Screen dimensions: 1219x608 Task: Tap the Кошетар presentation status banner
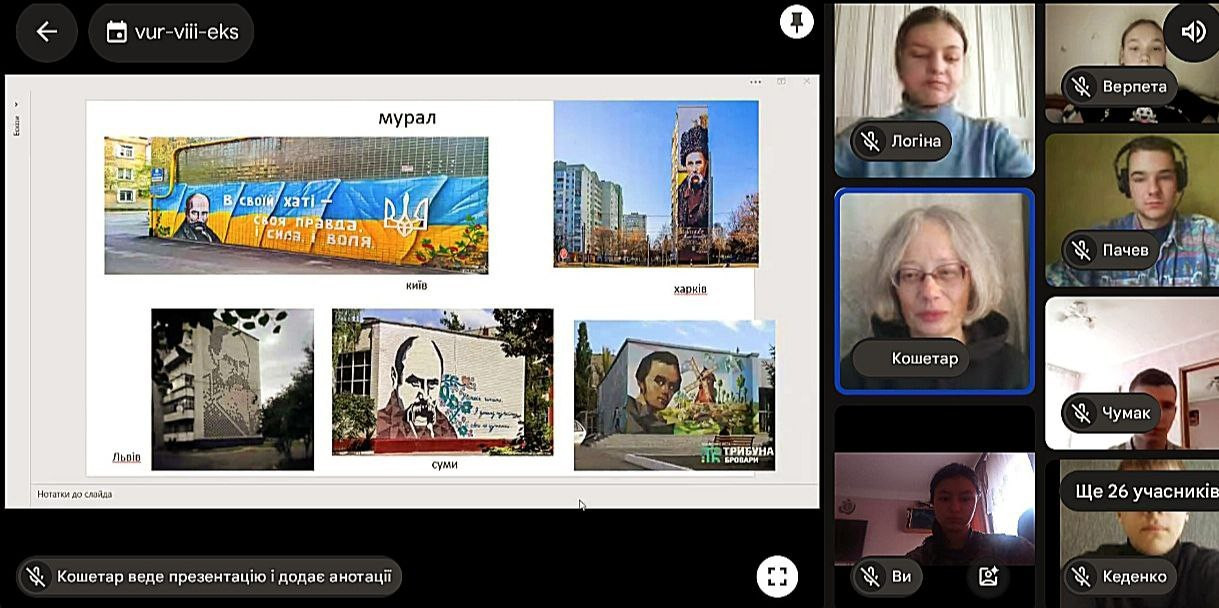click(212, 576)
